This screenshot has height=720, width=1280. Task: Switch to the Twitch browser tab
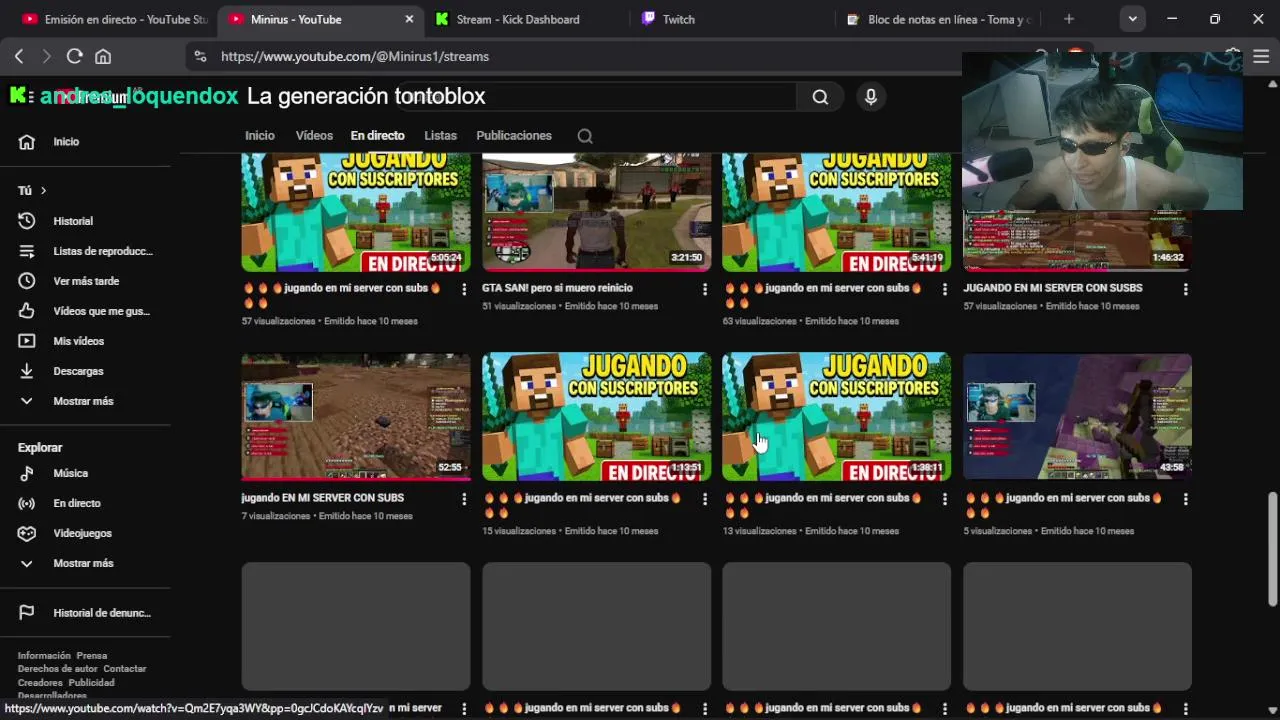pos(678,19)
